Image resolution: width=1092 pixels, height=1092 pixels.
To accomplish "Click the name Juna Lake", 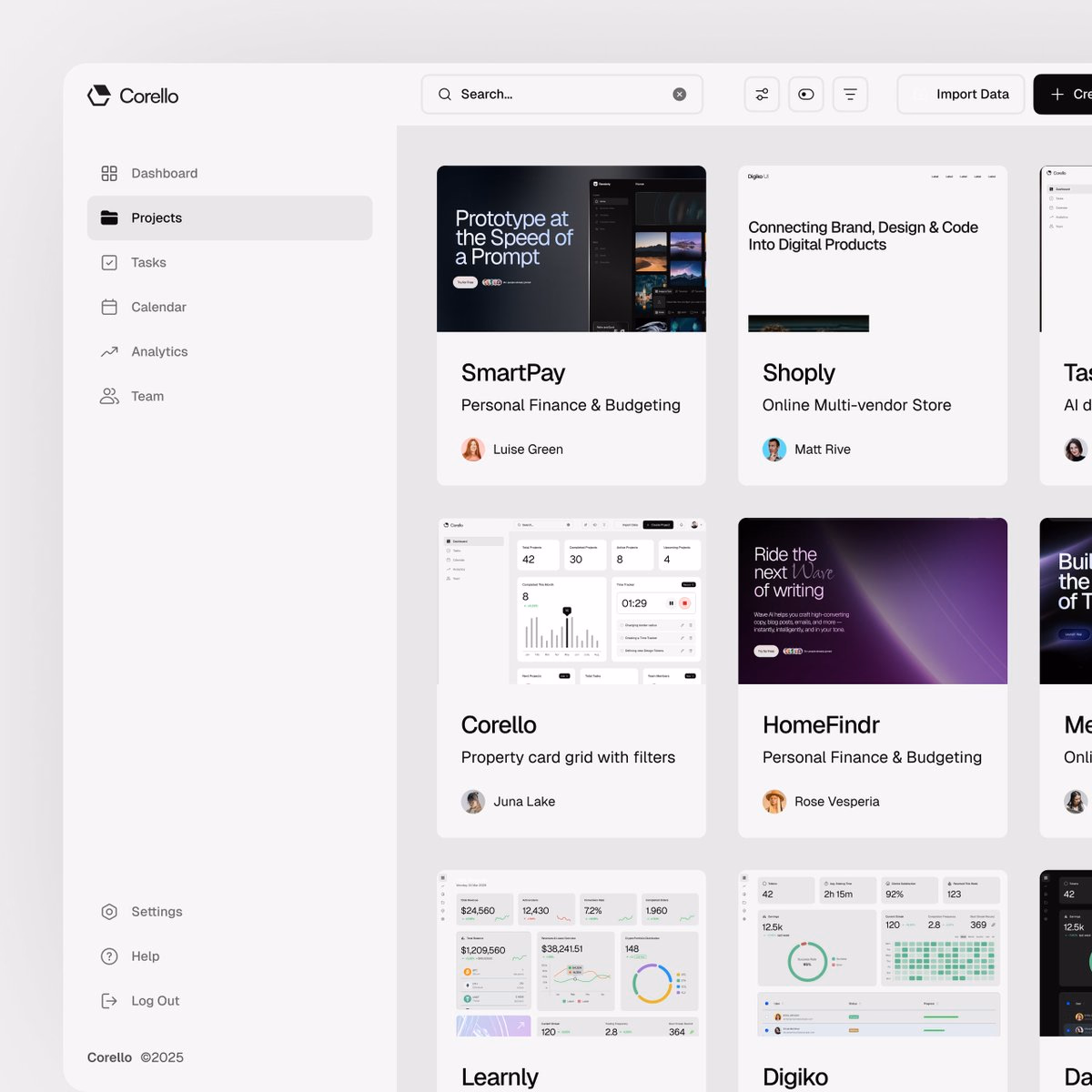I will click(x=524, y=802).
